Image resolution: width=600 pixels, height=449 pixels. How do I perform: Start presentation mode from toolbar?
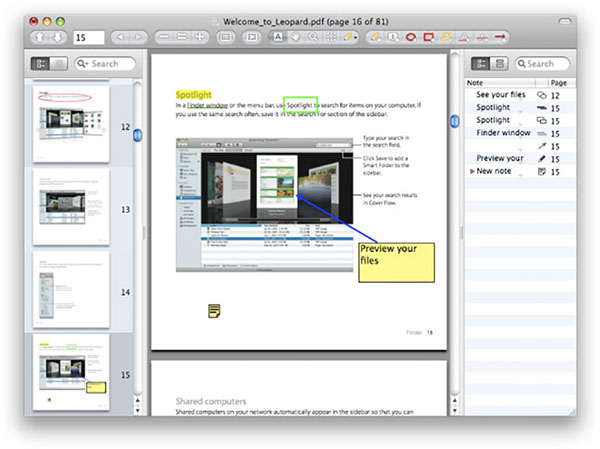[x=251, y=37]
